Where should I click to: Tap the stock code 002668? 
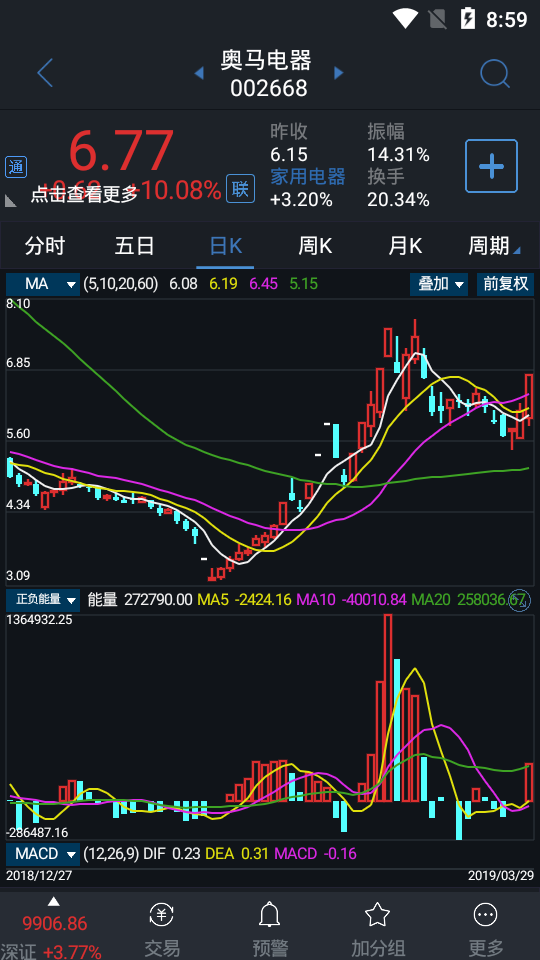269,89
